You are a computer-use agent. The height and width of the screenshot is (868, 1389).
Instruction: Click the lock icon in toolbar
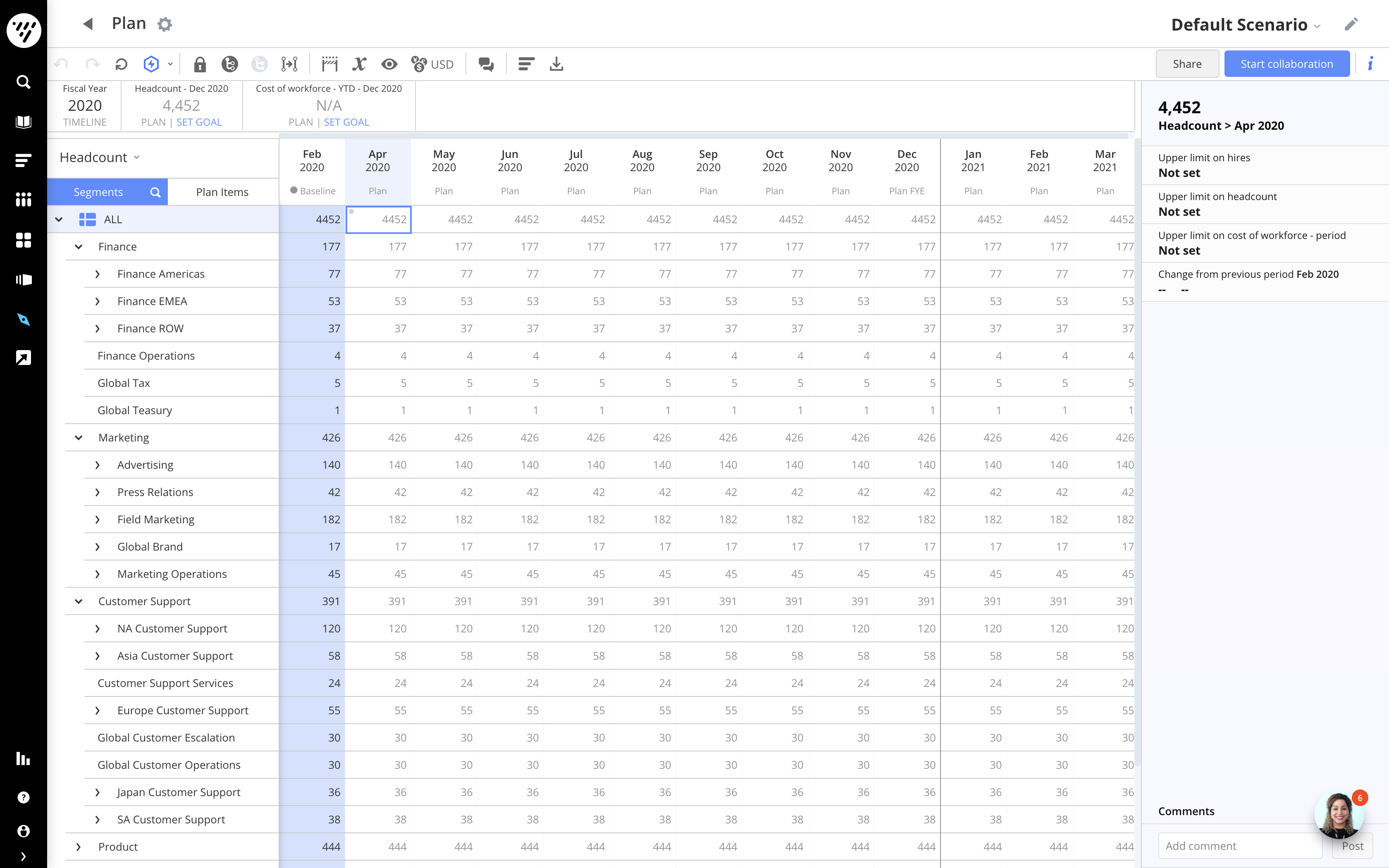200,64
